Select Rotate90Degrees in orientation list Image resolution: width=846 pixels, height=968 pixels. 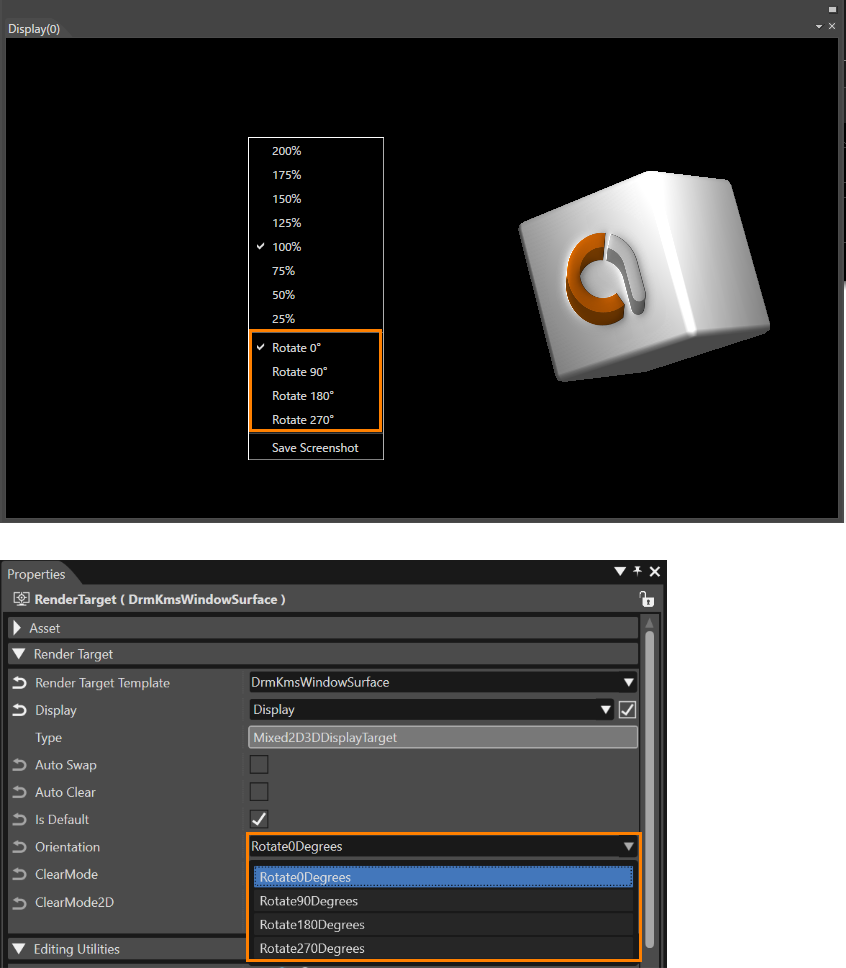(x=443, y=901)
